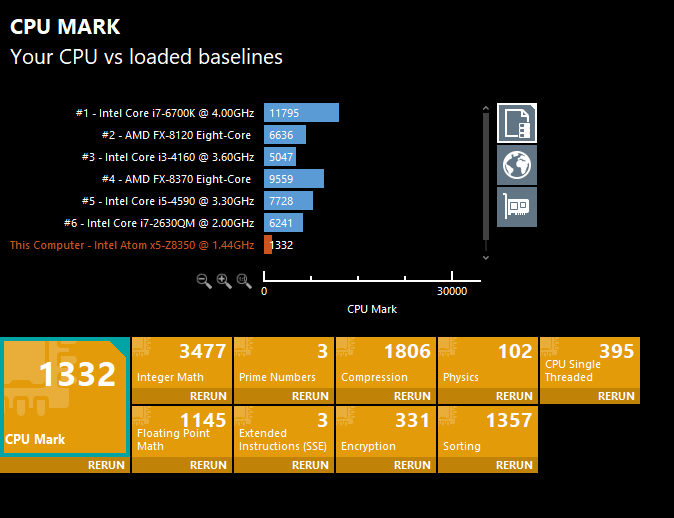Image resolution: width=674 pixels, height=518 pixels.
Task: Click label '#2 - AMD FX-8120 Eight-Core'
Action: click(x=176, y=135)
